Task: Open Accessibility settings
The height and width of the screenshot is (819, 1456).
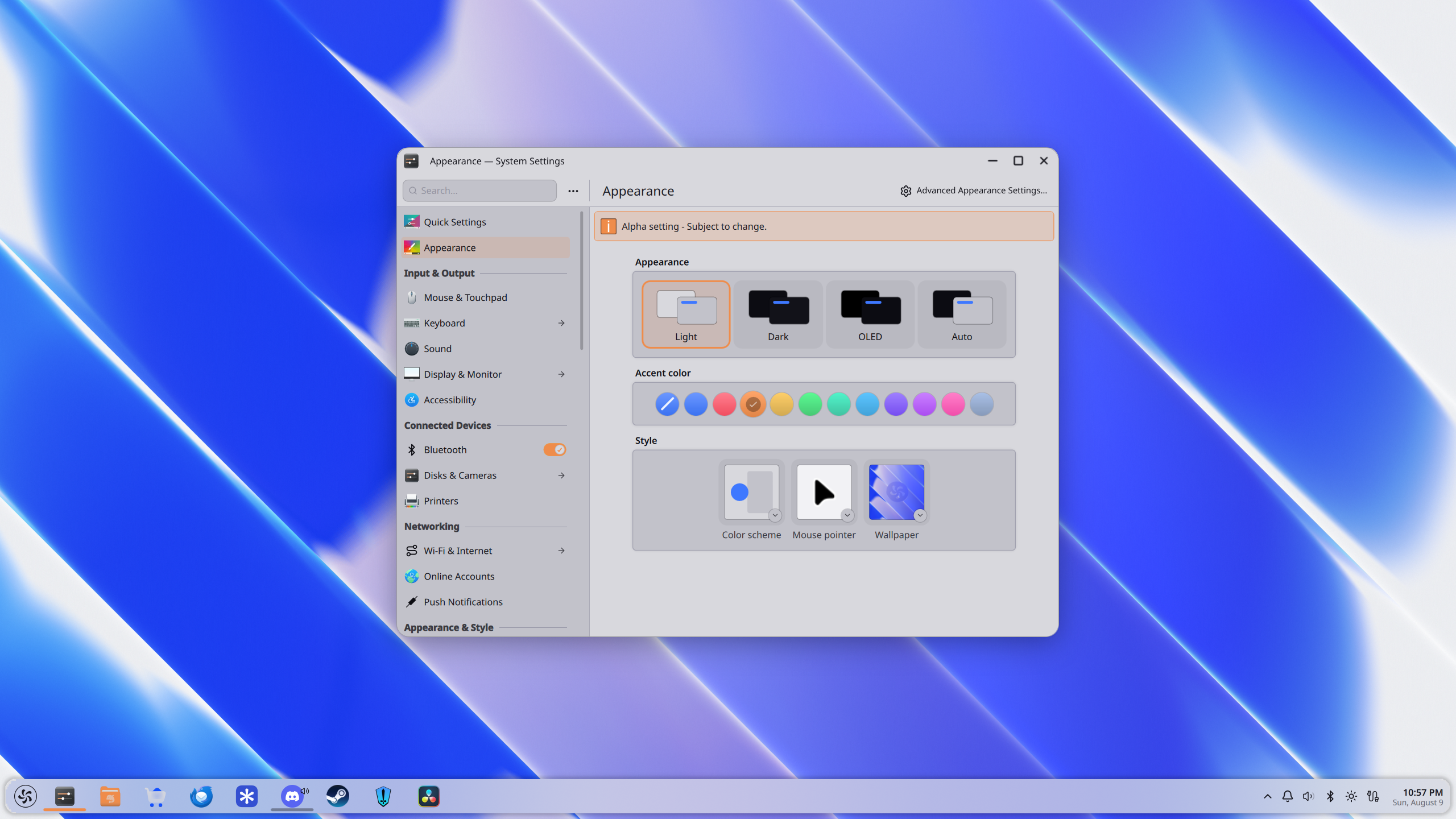Action: click(486, 400)
